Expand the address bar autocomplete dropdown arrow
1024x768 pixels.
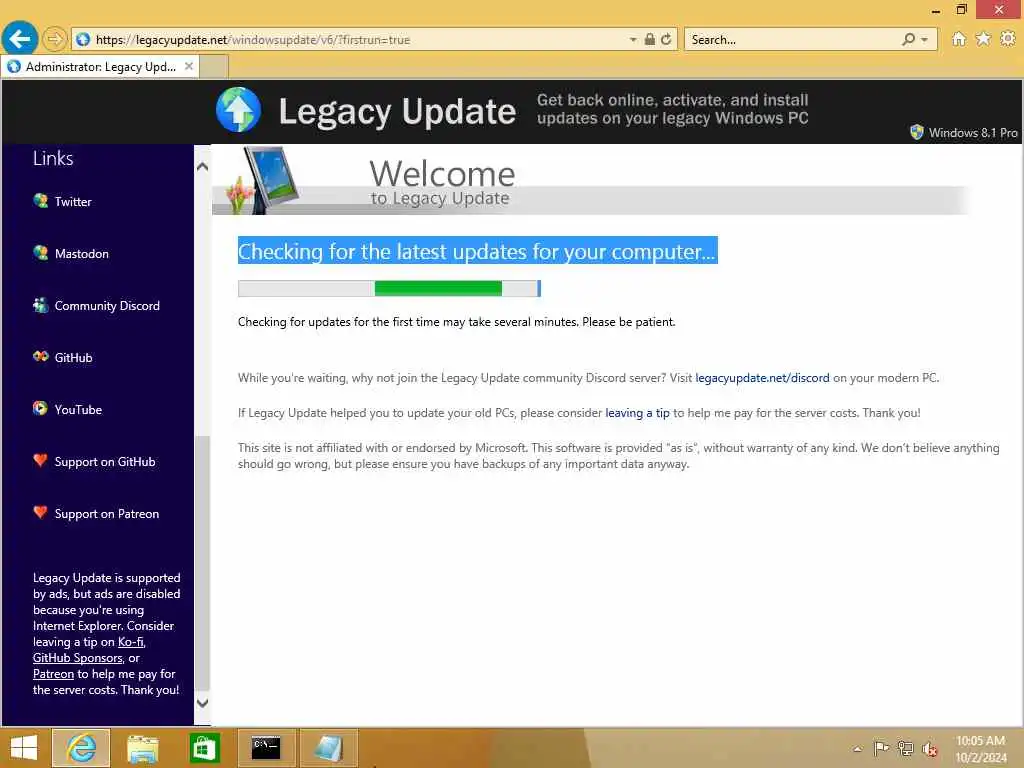coord(633,40)
